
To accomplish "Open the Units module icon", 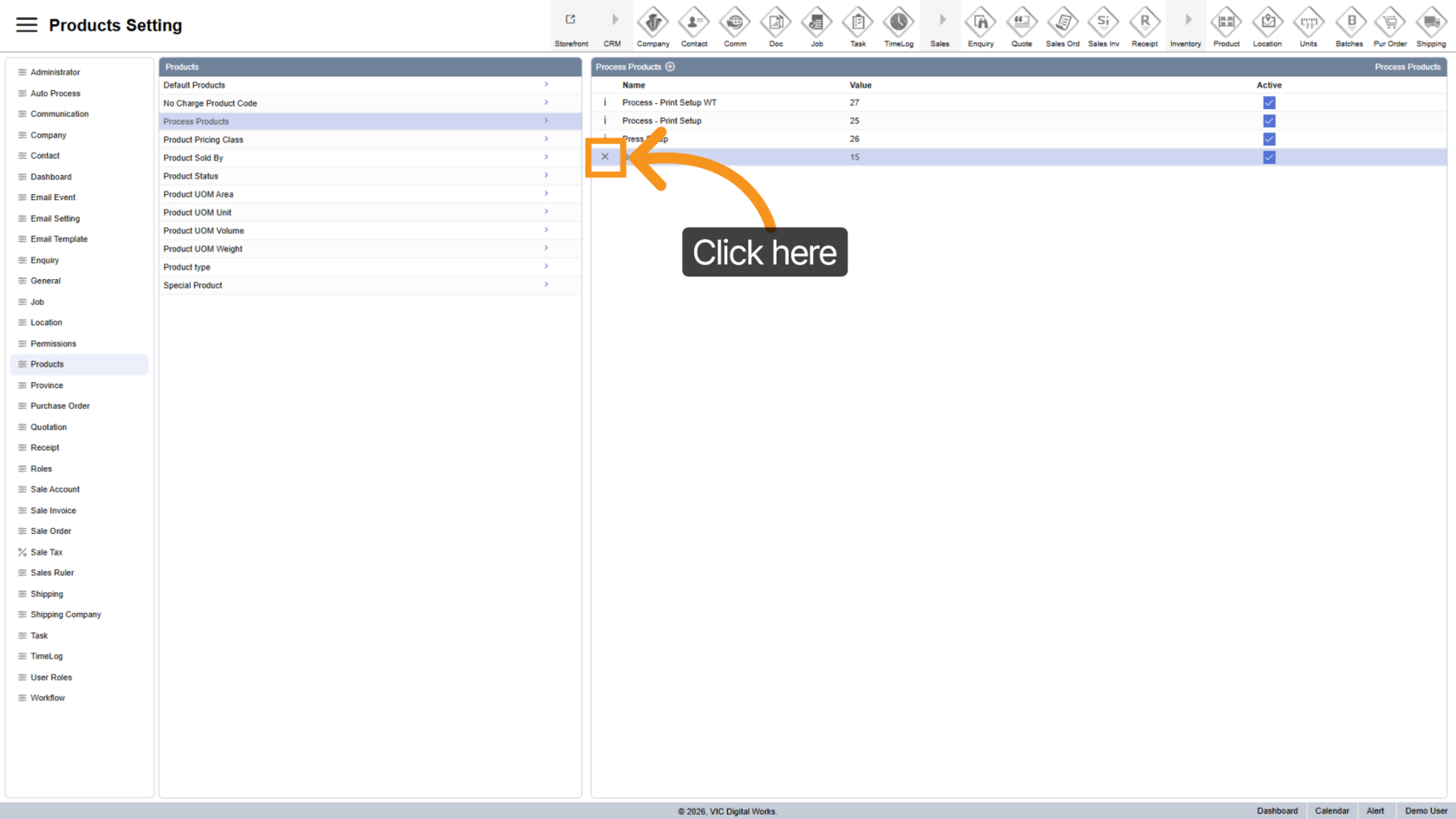I will (1309, 22).
